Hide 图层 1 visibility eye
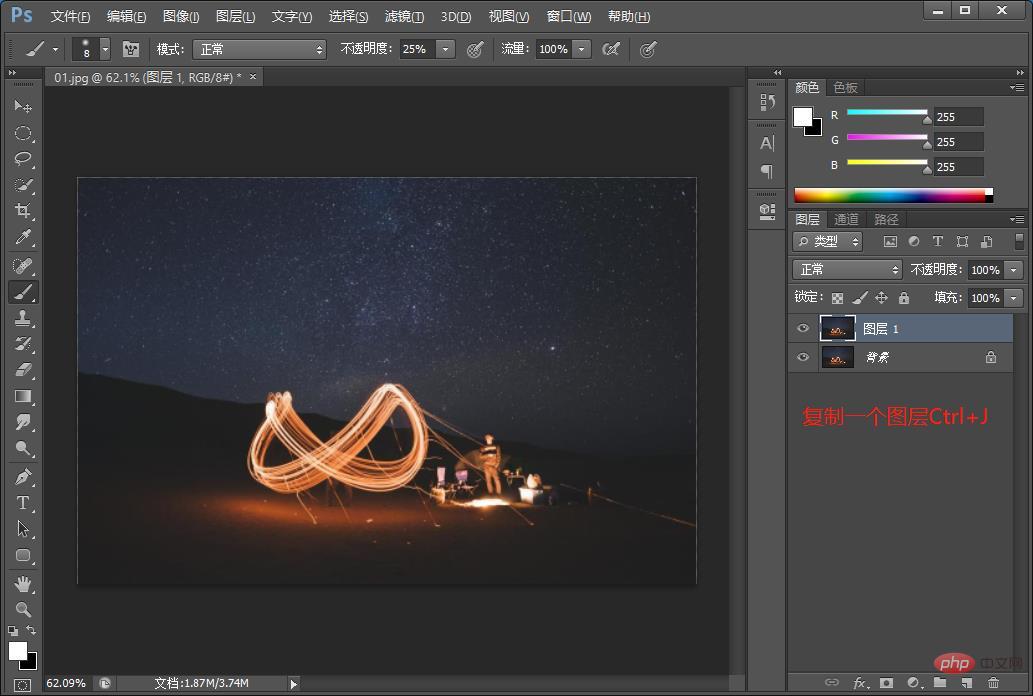 (x=803, y=328)
